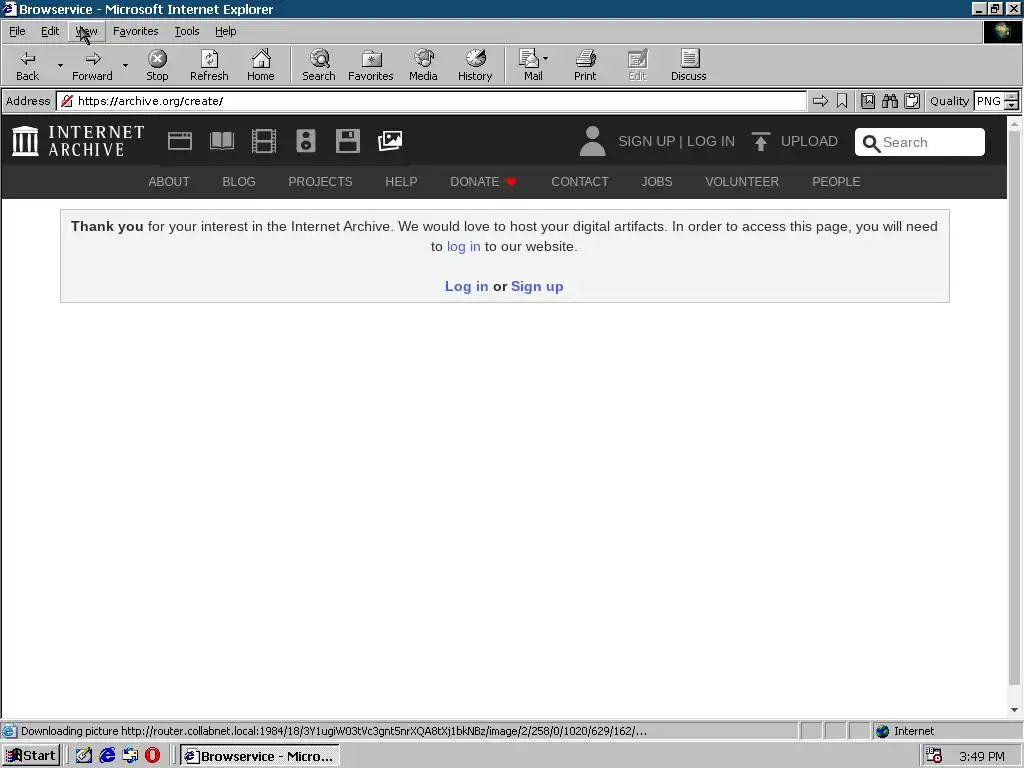Open the DONATE navigation link
The image size is (1024, 768).
pyautogui.click(x=483, y=182)
